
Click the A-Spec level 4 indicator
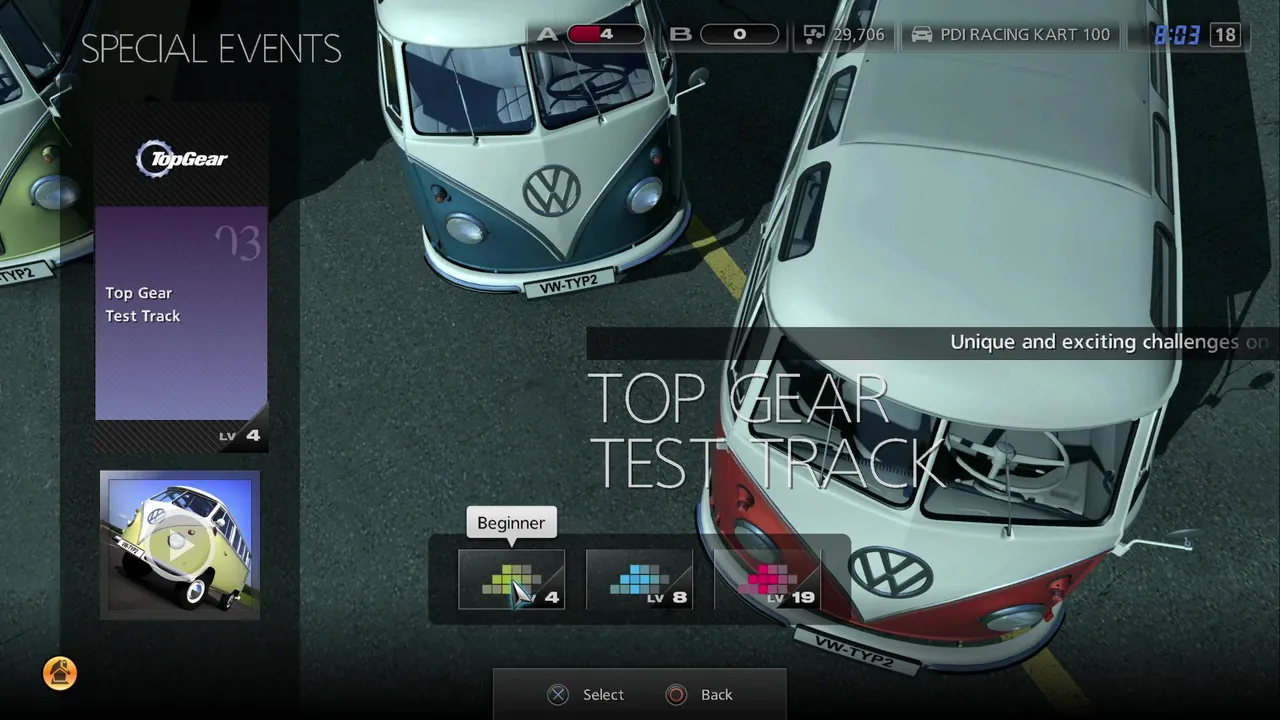pyautogui.click(x=591, y=34)
